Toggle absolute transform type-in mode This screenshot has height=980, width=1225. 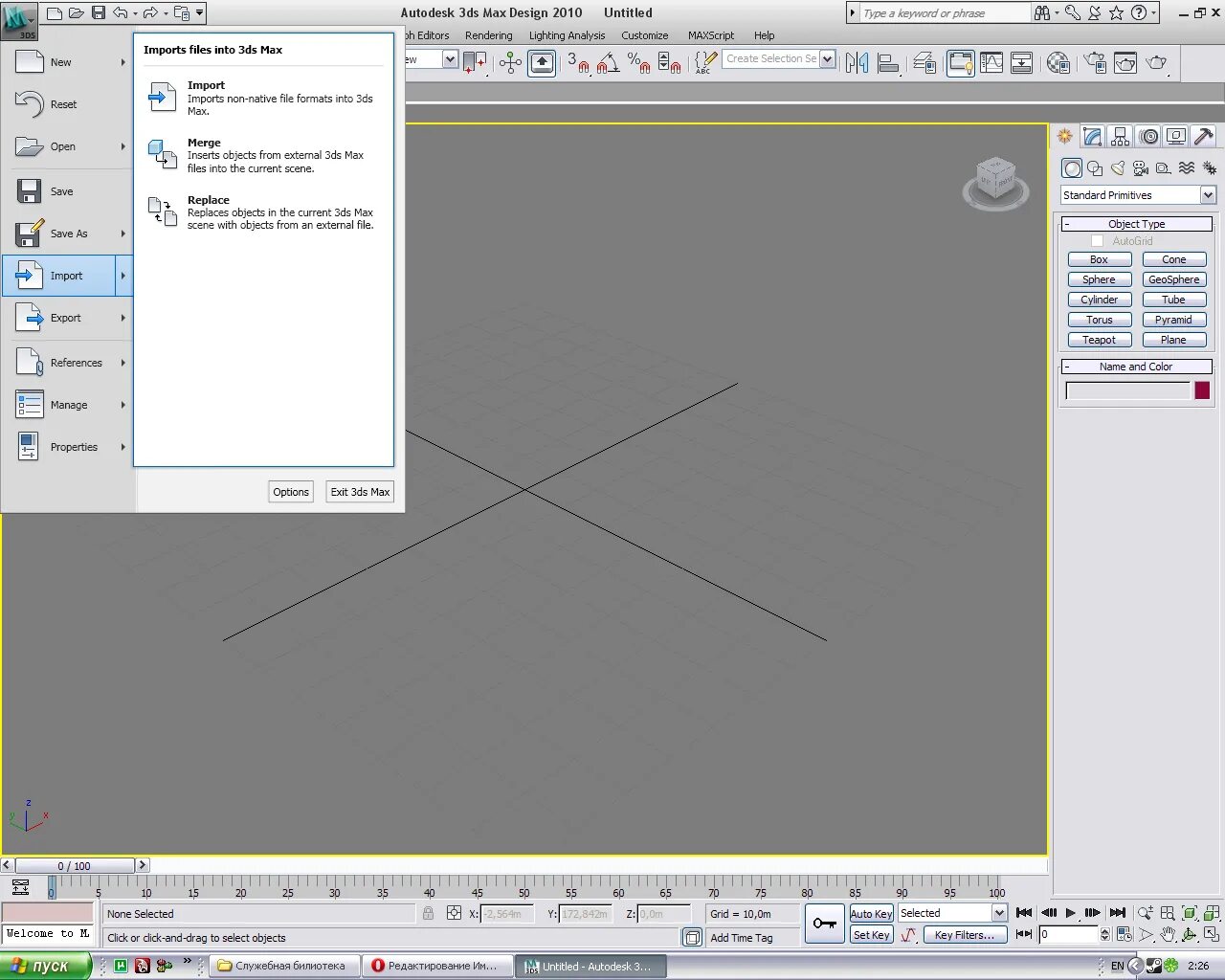point(455,913)
